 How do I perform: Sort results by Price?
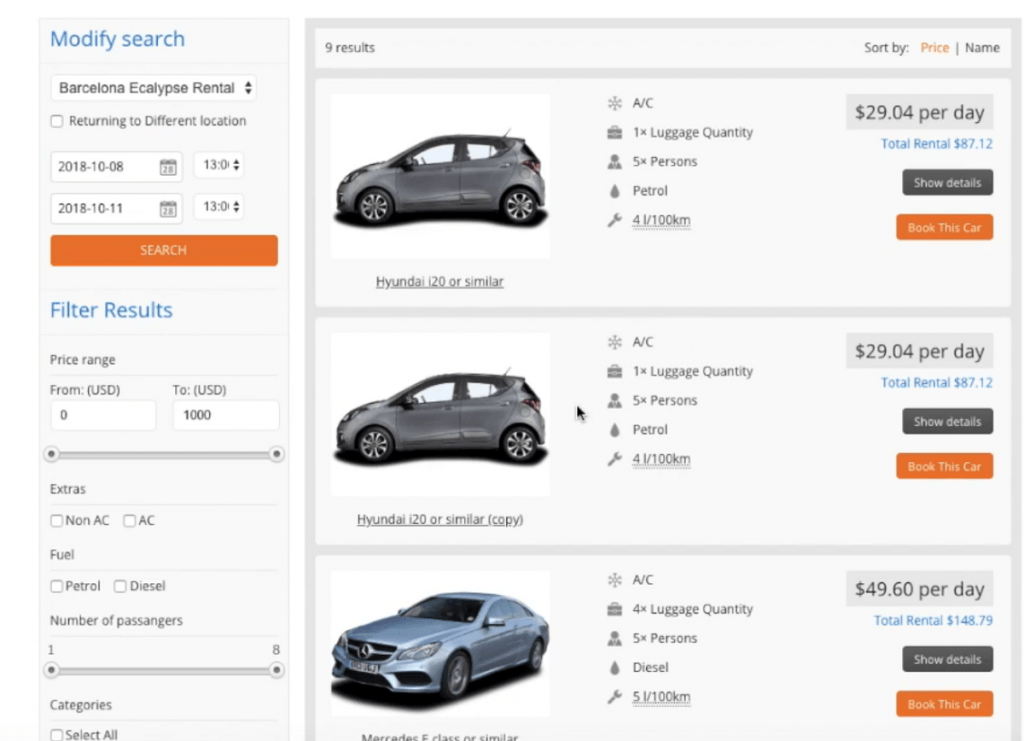click(x=934, y=47)
